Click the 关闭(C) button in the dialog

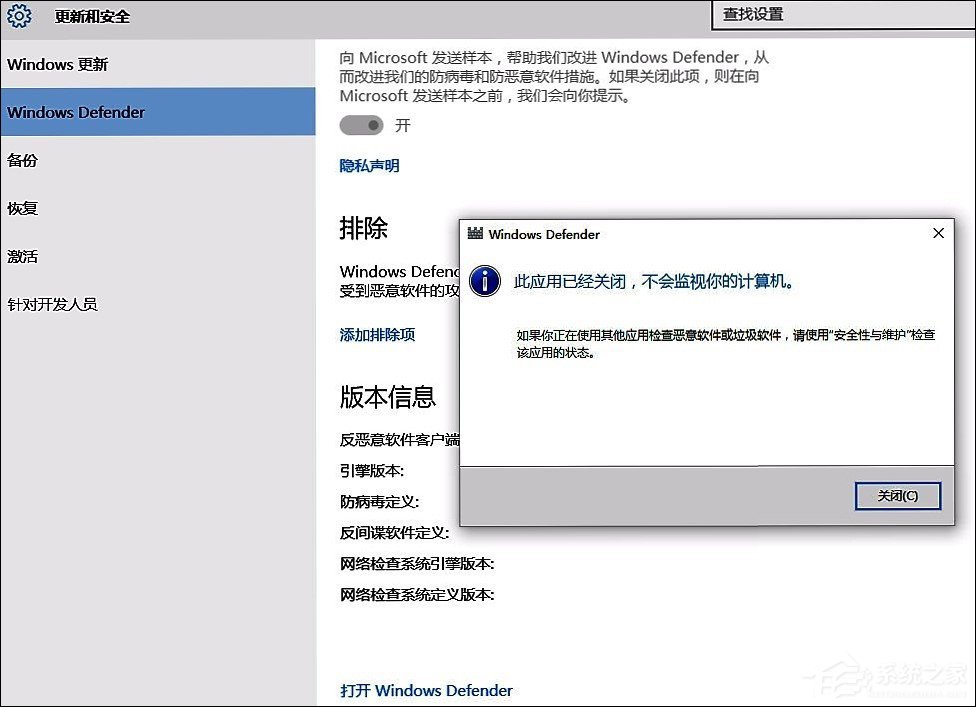(x=897, y=496)
